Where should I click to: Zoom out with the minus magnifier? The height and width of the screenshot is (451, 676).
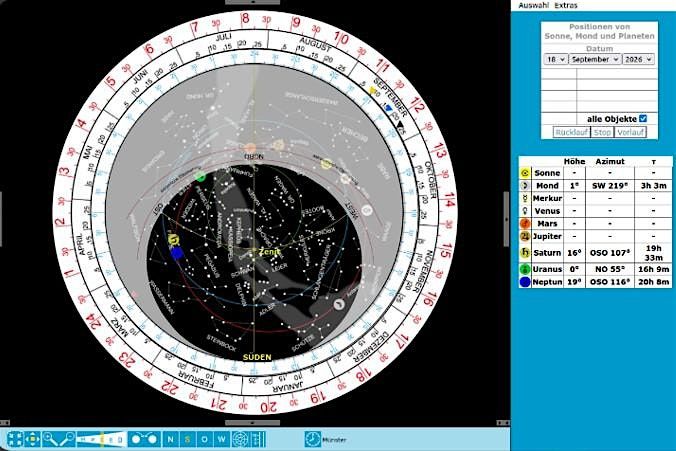pos(67,439)
